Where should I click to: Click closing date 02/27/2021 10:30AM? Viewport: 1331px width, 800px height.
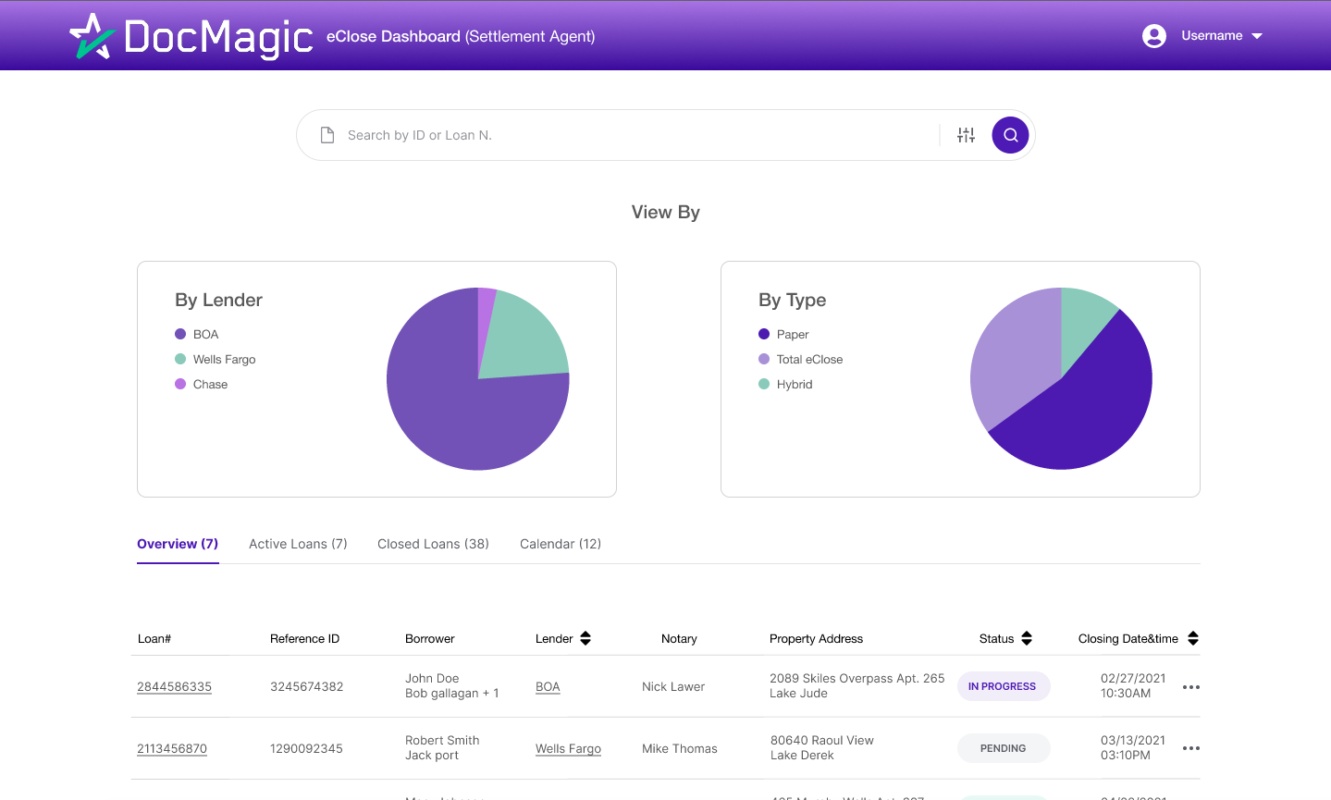pos(1133,686)
